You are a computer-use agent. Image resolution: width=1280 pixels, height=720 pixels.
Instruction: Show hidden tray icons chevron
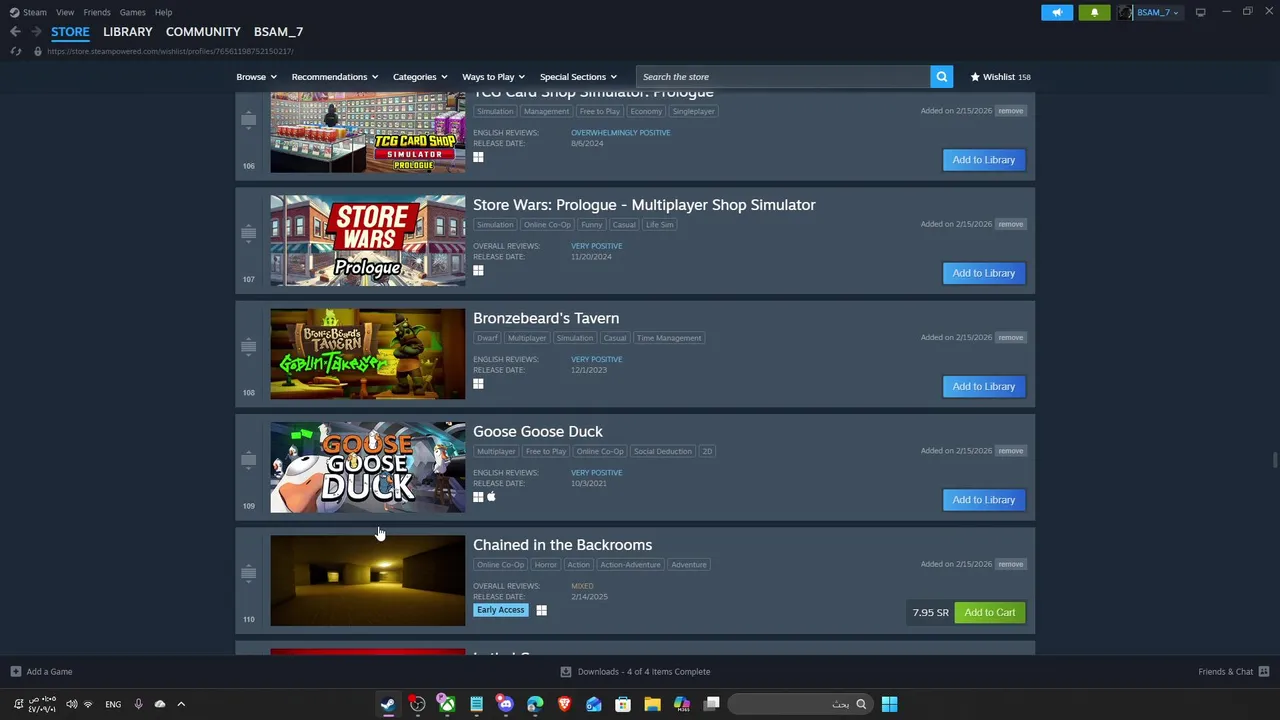point(181,704)
